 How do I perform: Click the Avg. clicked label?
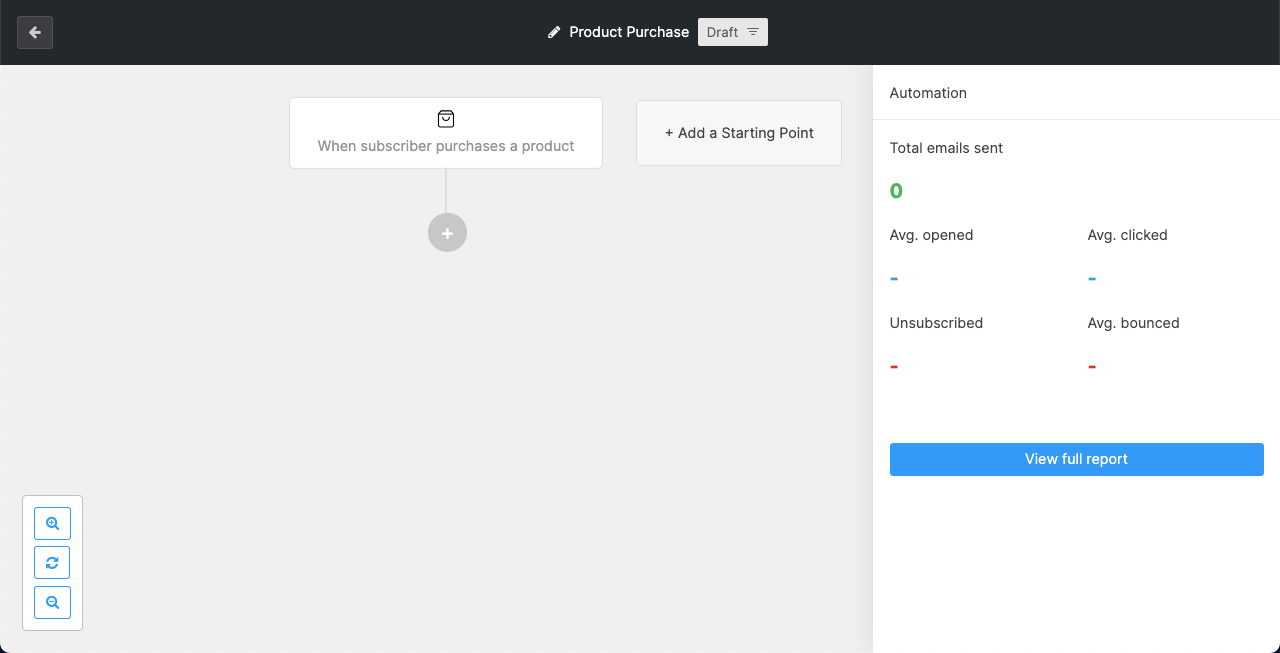tap(1127, 235)
